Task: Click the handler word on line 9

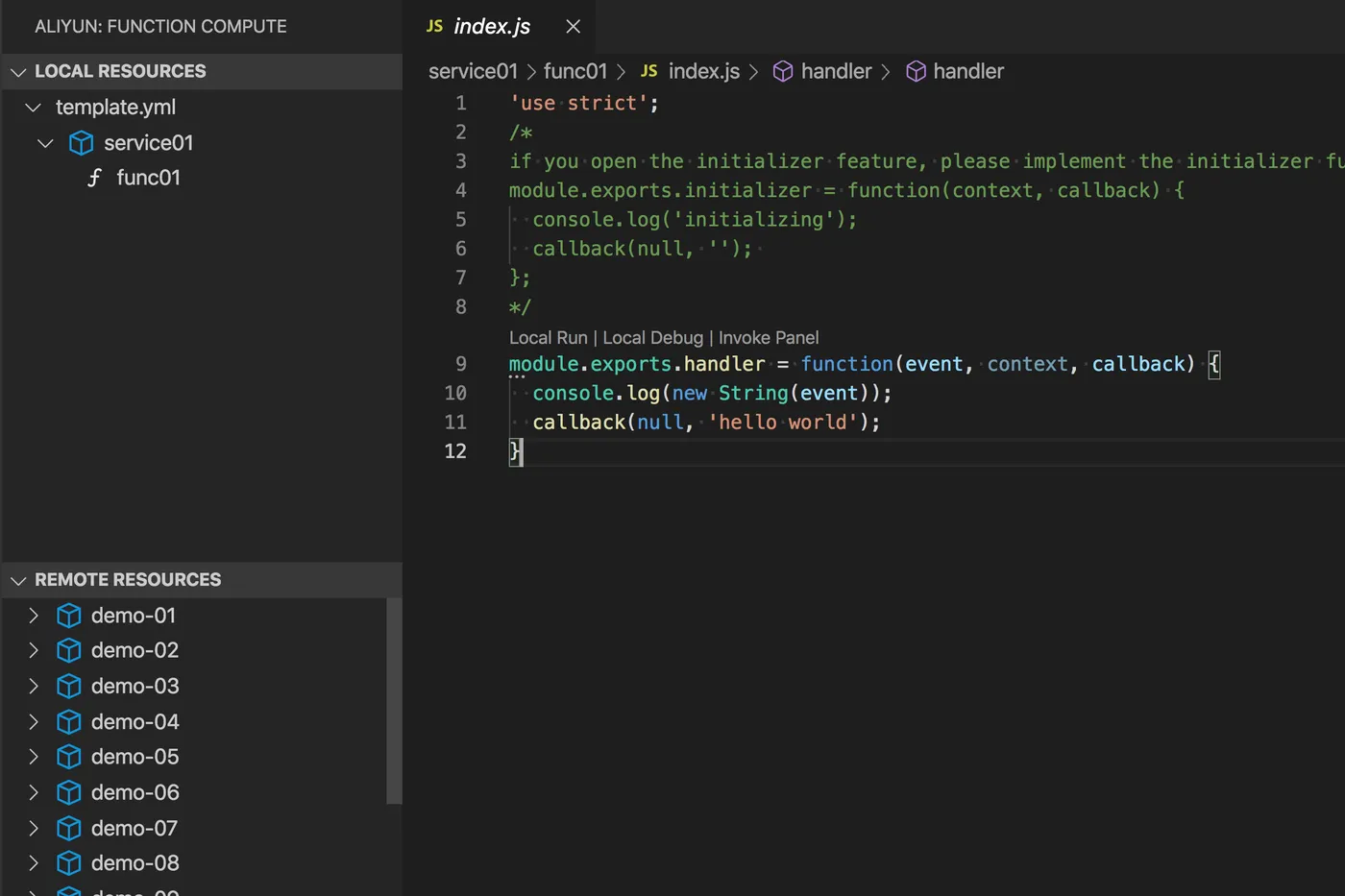Action: pyautogui.click(x=724, y=364)
